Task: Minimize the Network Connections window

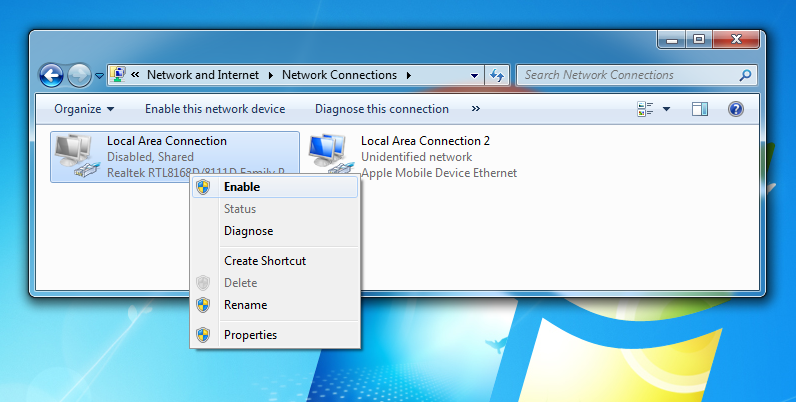Action: click(x=672, y=40)
